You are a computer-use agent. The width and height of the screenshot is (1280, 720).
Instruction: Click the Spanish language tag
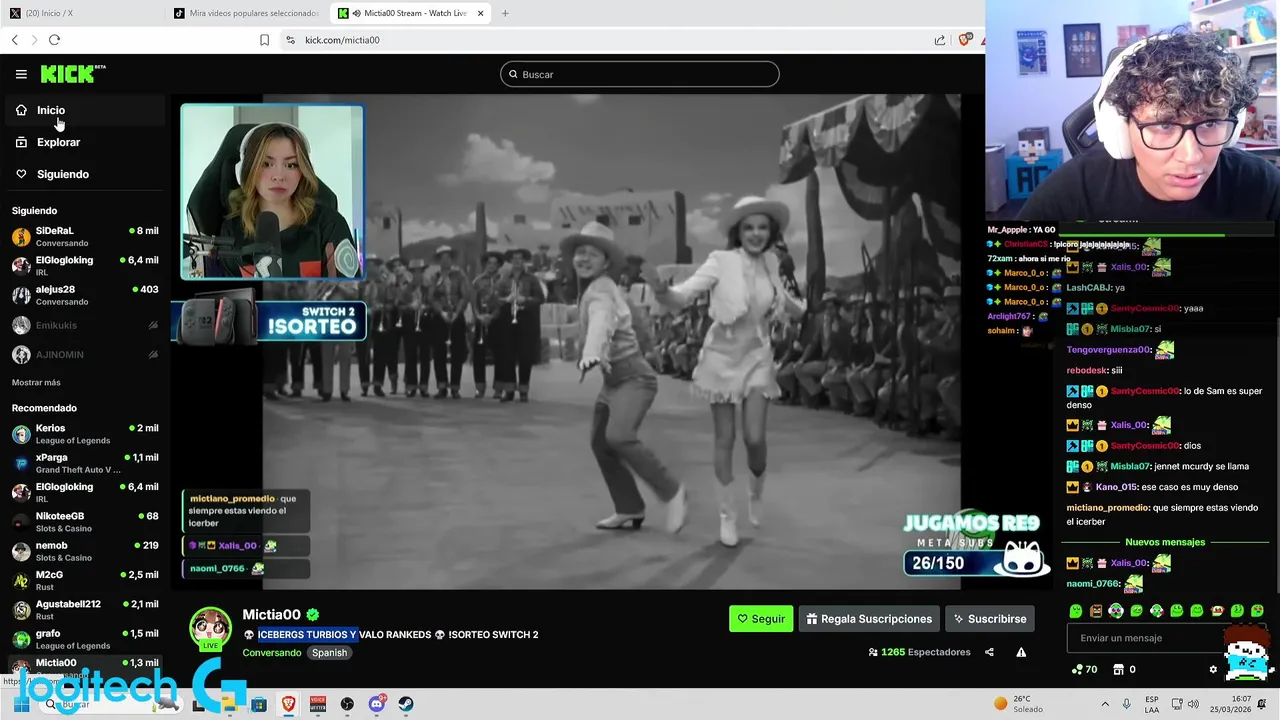point(329,653)
